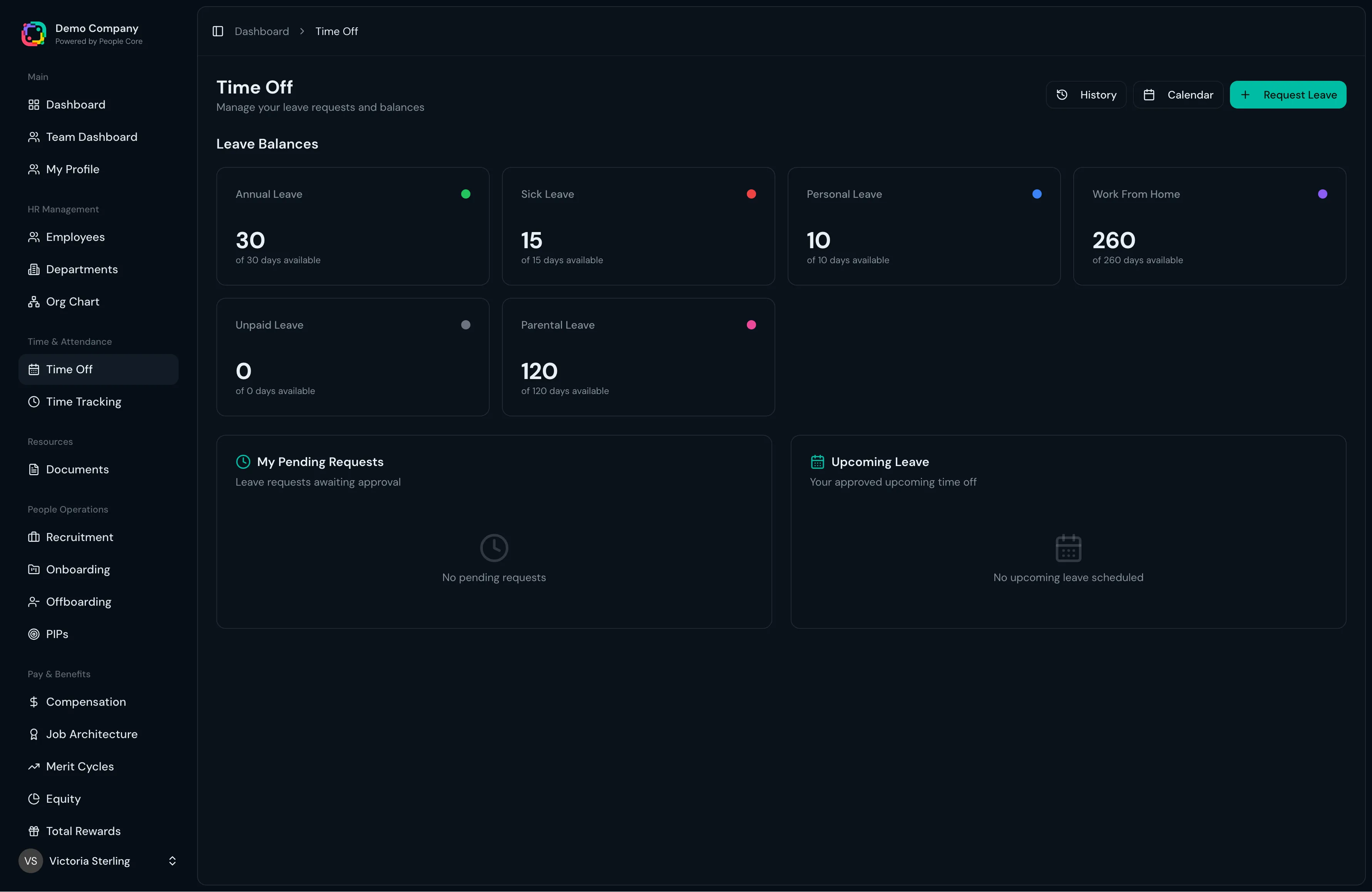Click the Job Architecture badge icon
1372x892 pixels.
pyautogui.click(x=33, y=734)
